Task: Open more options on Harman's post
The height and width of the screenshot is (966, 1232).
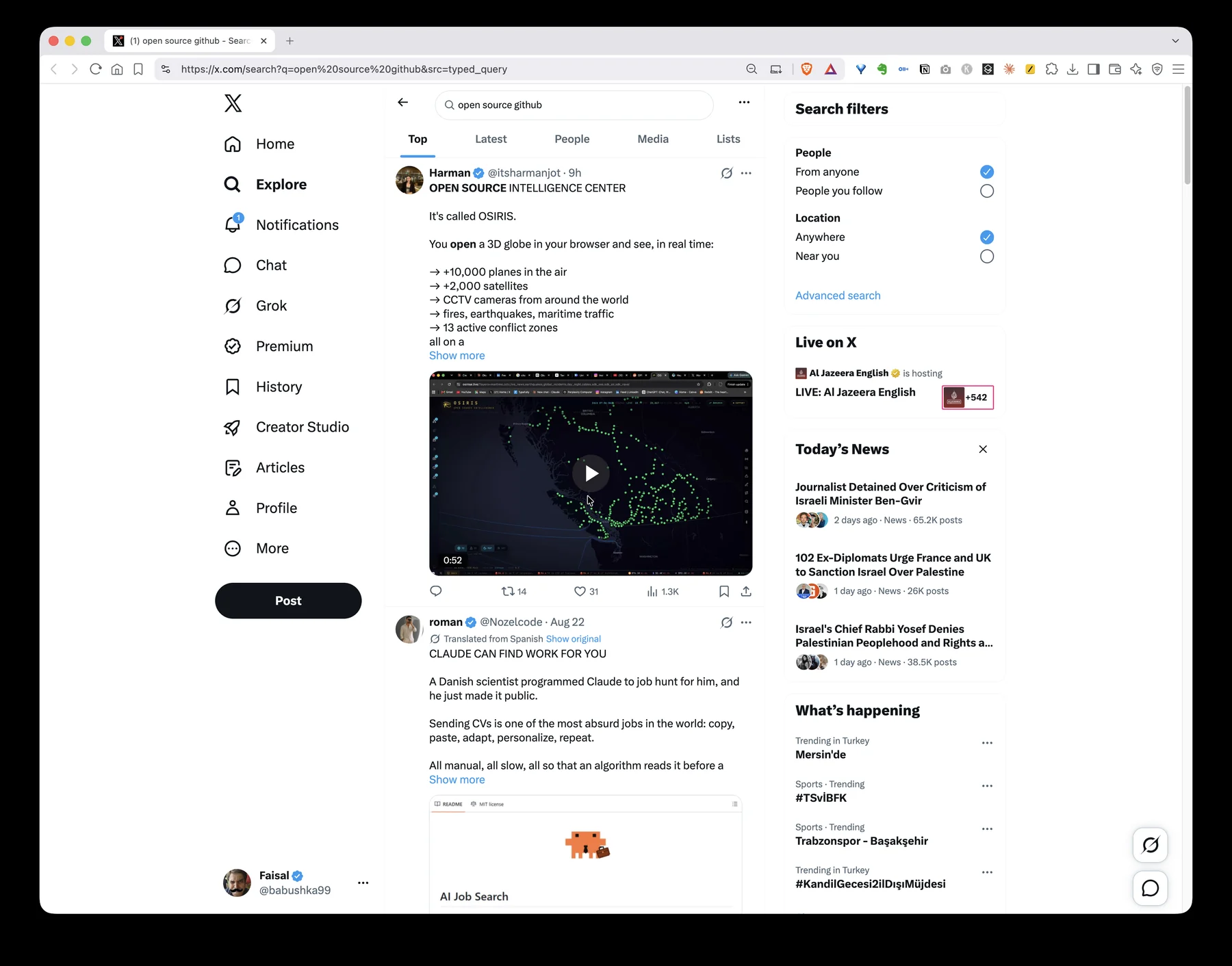Action: point(746,173)
